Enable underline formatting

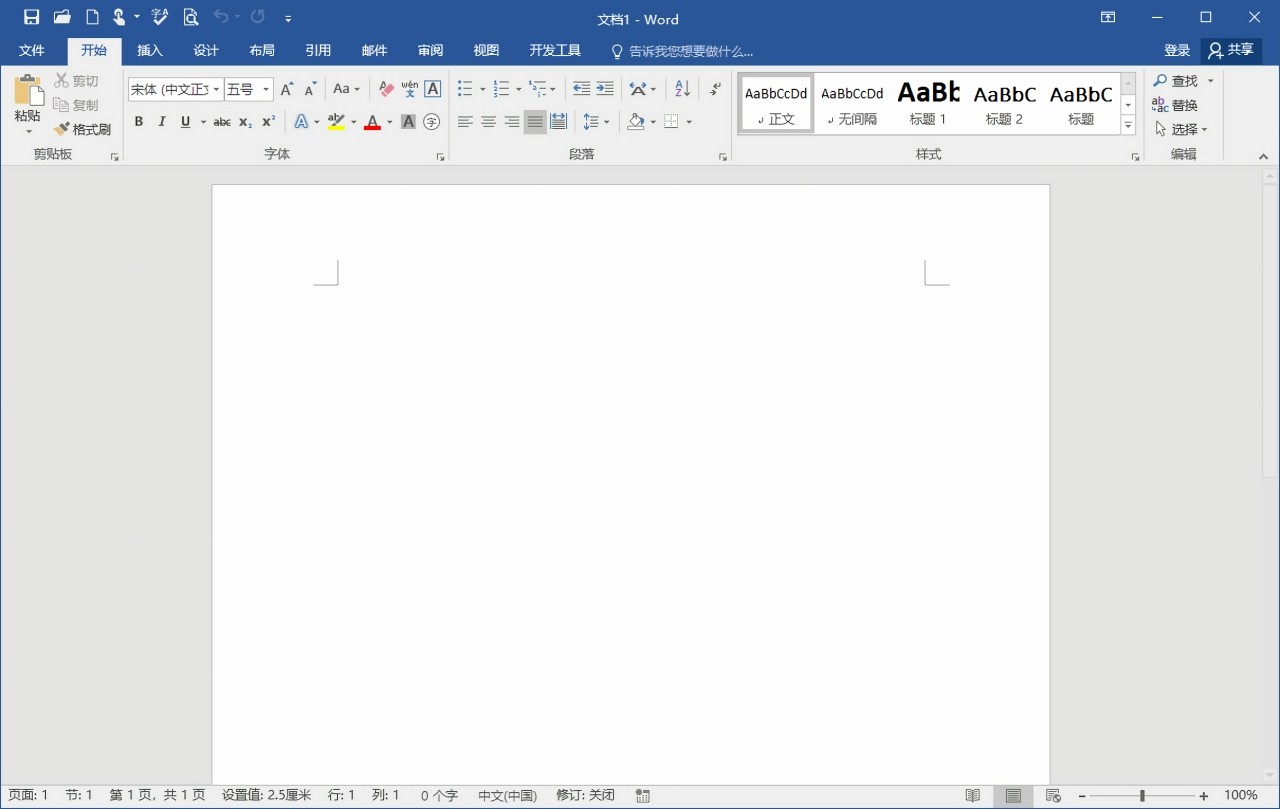(x=184, y=122)
